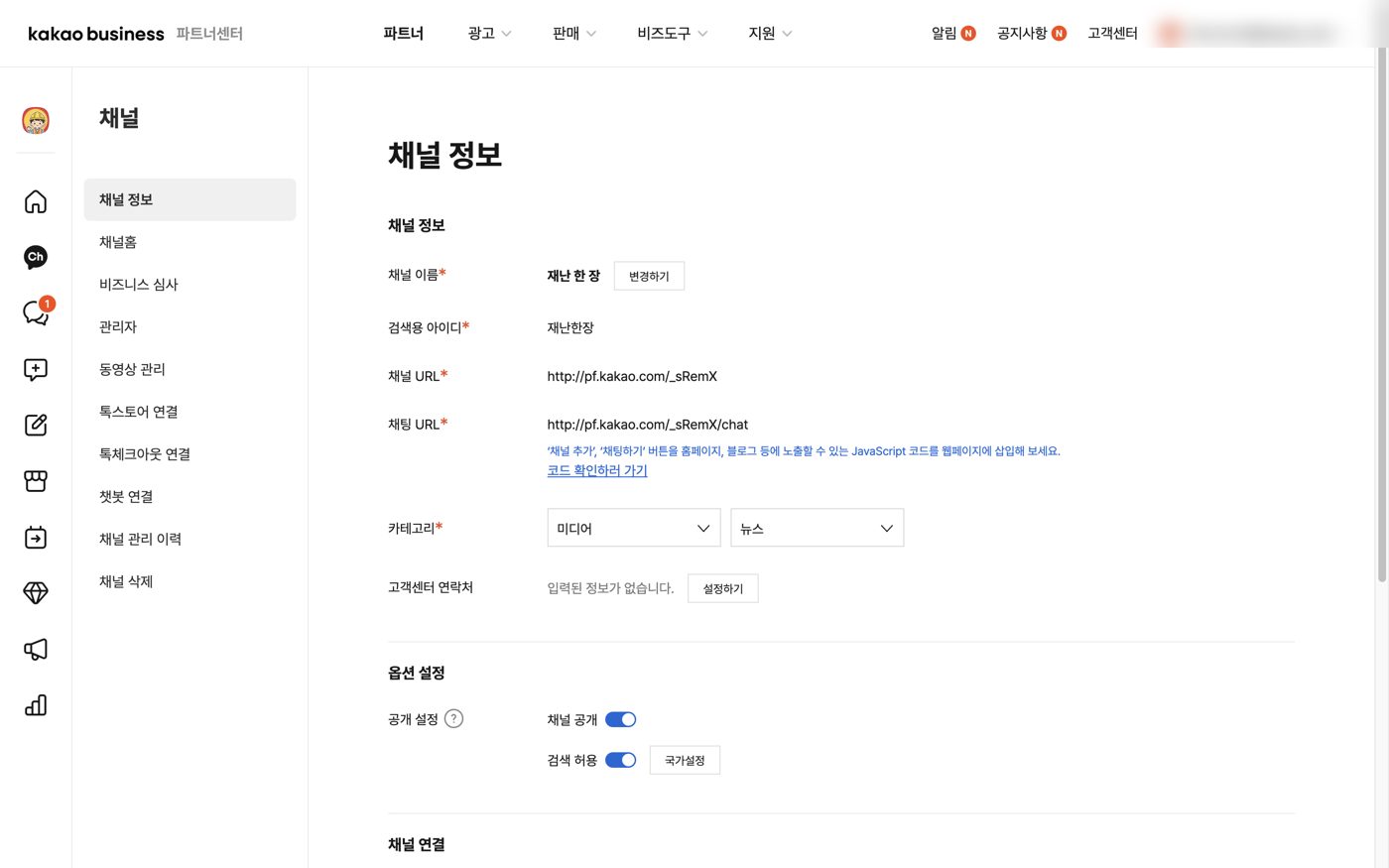Click 설정하기 for 고객센터 연락처

[723, 588]
